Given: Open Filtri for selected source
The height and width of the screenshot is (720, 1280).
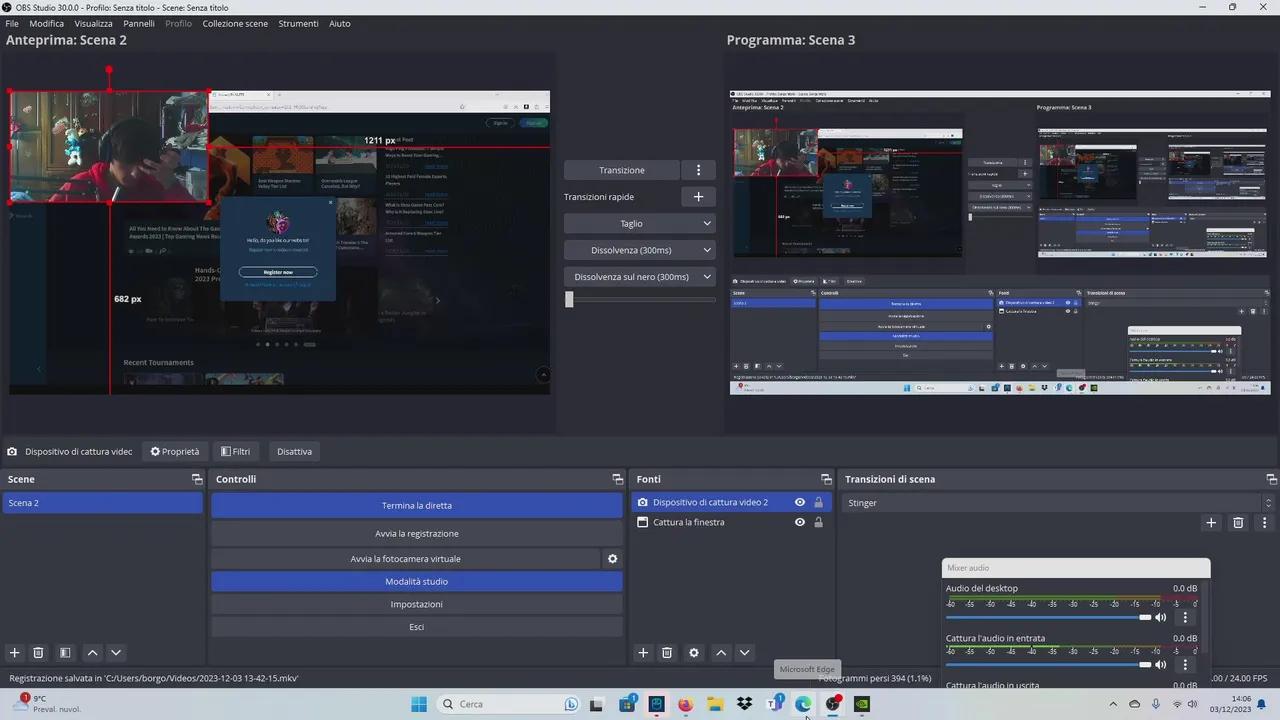Looking at the screenshot, I should [x=236, y=451].
